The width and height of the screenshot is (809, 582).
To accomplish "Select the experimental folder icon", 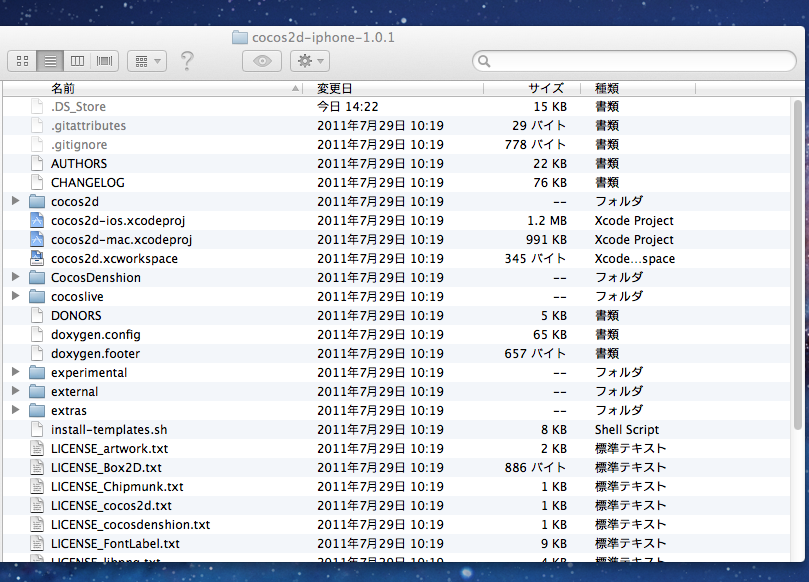I will point(37,372).
